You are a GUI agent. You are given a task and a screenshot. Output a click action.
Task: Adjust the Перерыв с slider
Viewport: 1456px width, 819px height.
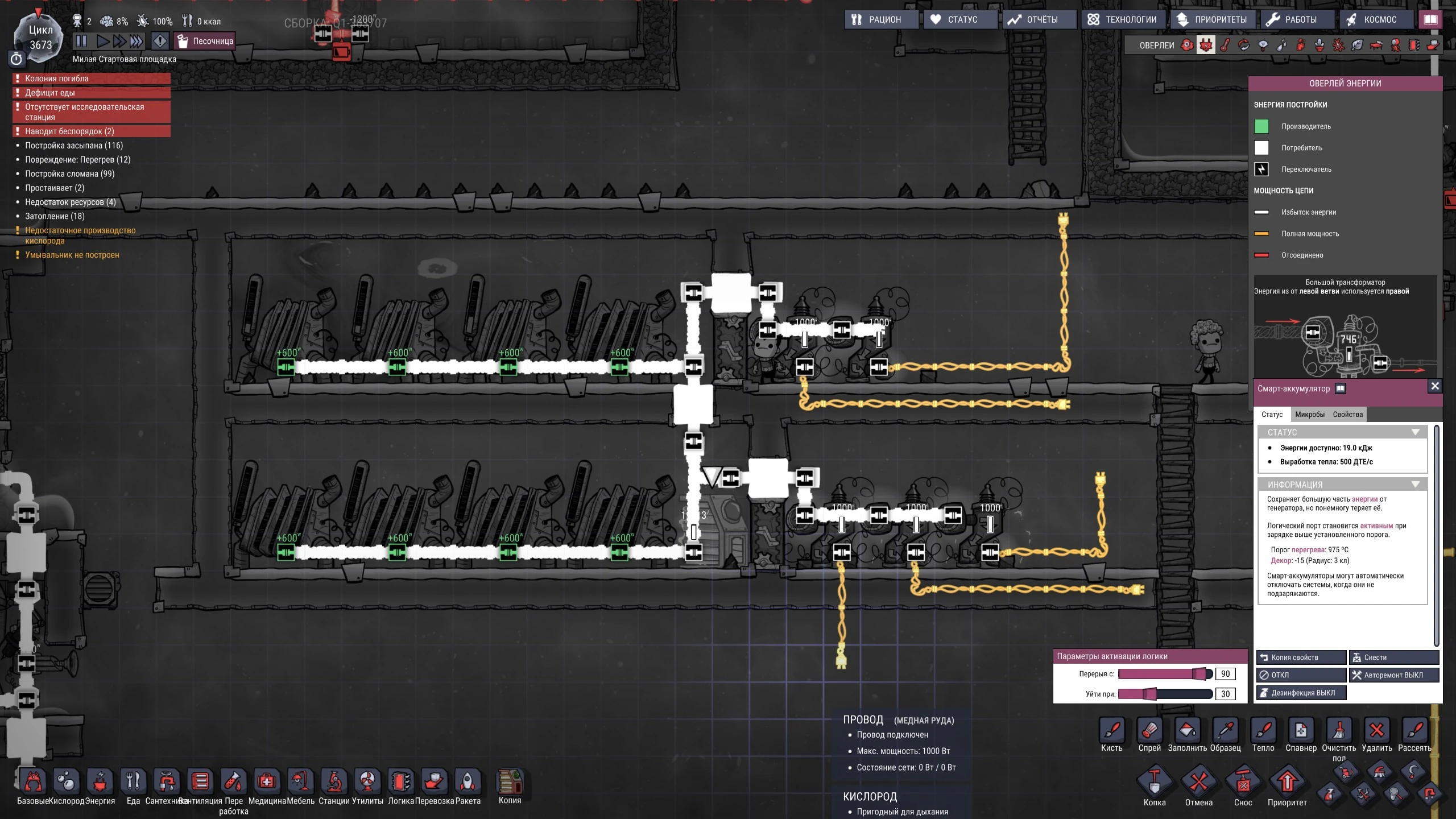click(1165, 674)
